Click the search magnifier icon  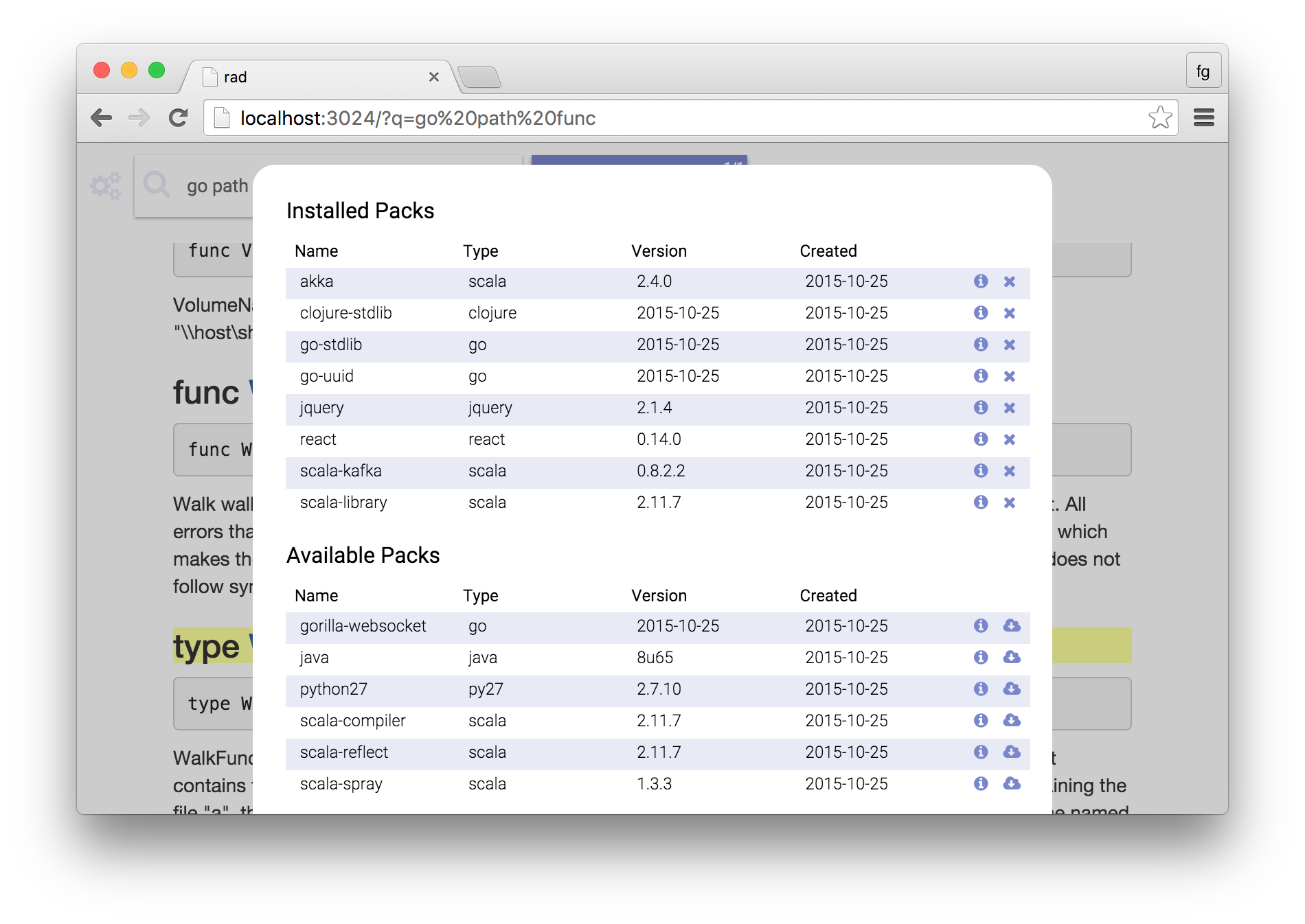(x=157, y=185)
